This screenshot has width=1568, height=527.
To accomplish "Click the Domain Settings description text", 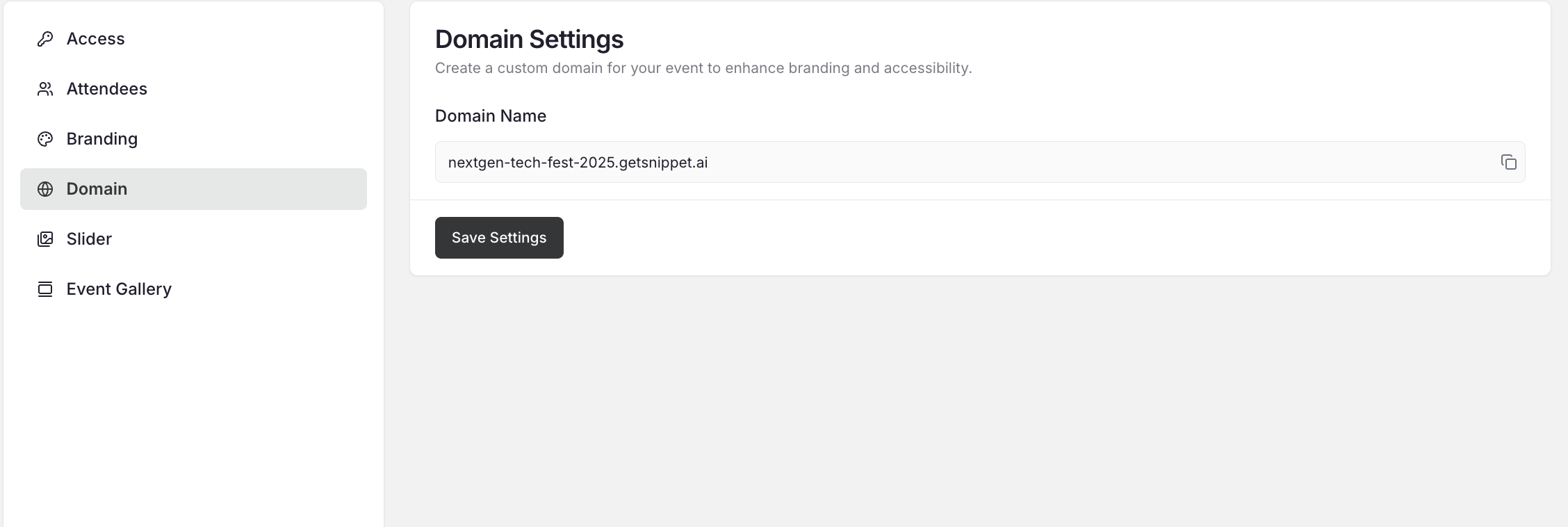I will click(703, 67).
